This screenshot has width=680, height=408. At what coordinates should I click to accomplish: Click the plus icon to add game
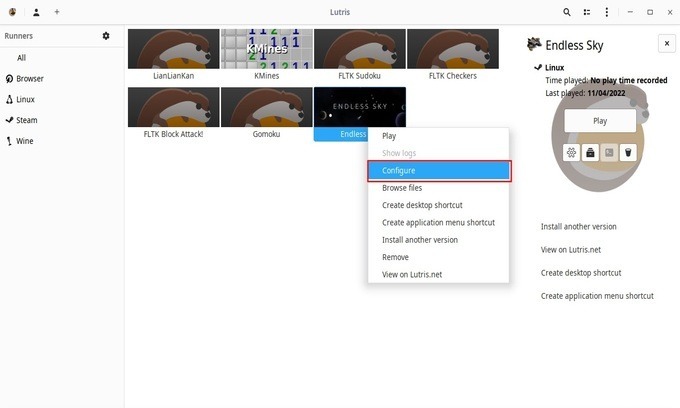coord(57,12)
